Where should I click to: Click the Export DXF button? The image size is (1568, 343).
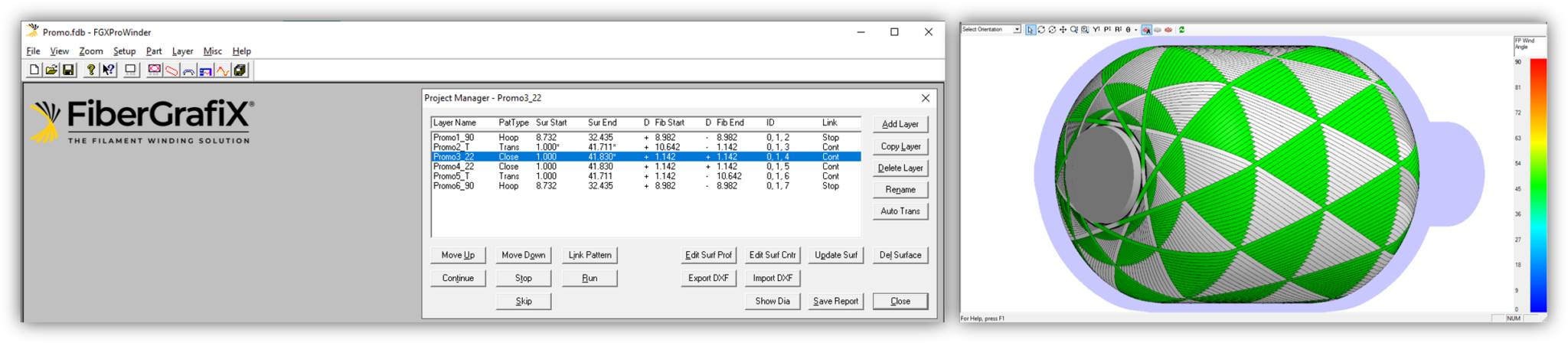(708, 278)
